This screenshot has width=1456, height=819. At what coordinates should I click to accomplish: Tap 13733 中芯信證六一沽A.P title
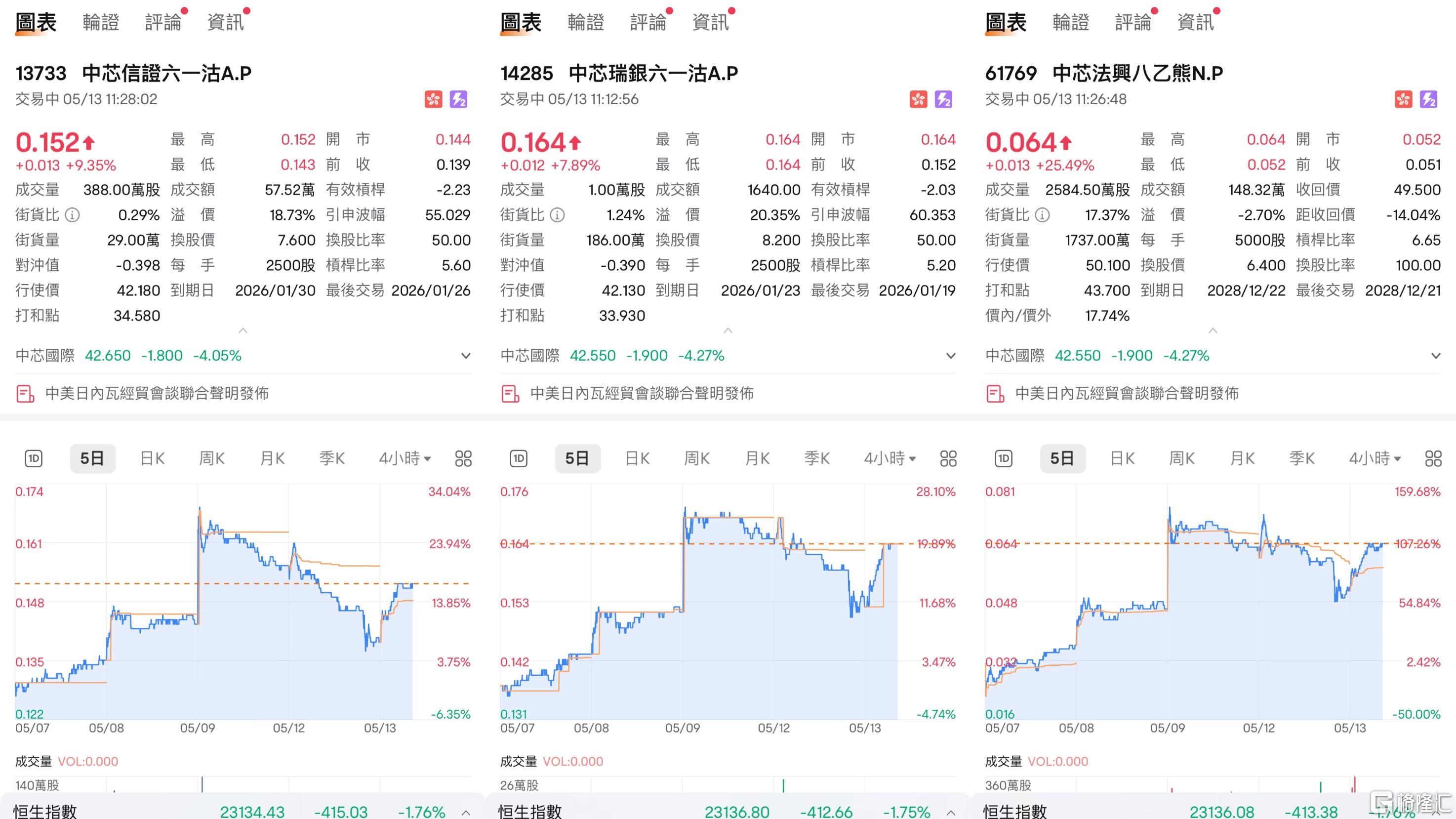pos(133,74)
